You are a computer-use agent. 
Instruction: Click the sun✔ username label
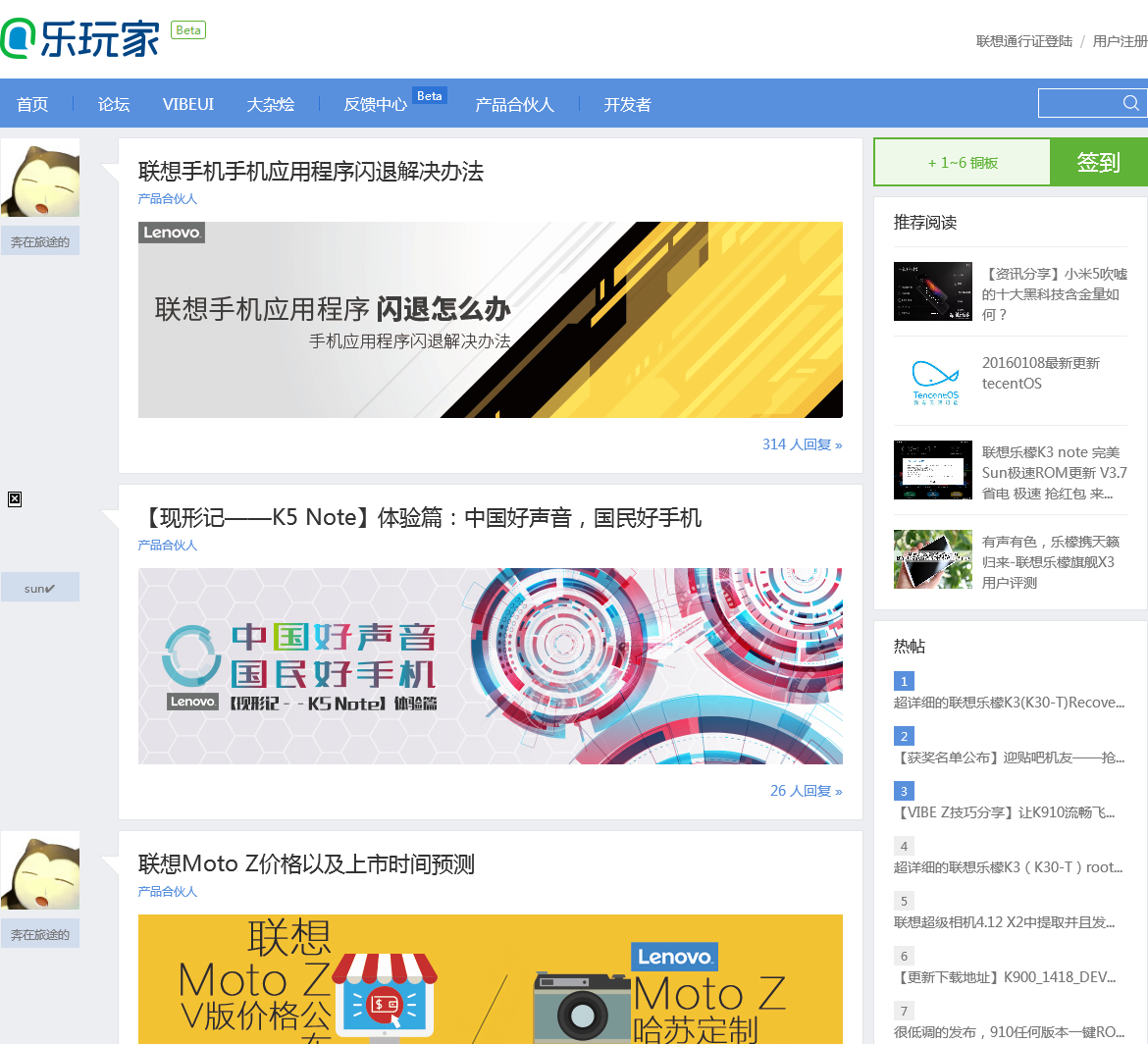[x=40, y=588]
